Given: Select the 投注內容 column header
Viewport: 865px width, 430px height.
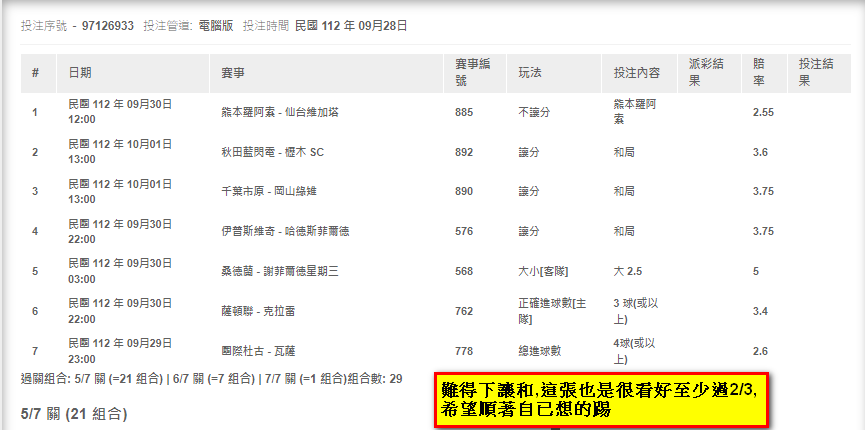Looking at the screenshot, I should (636, 73).
